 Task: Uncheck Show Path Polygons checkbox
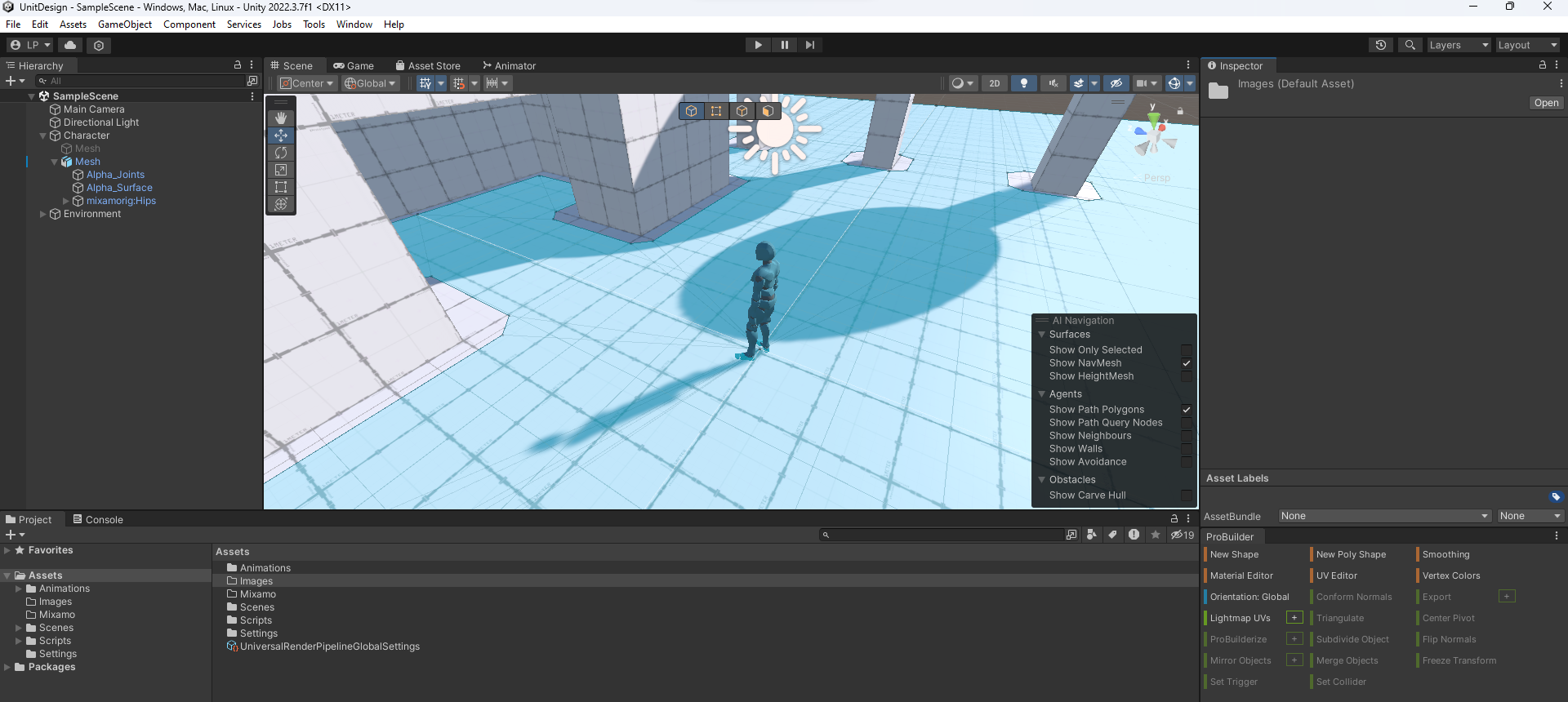coord(1186,410)
